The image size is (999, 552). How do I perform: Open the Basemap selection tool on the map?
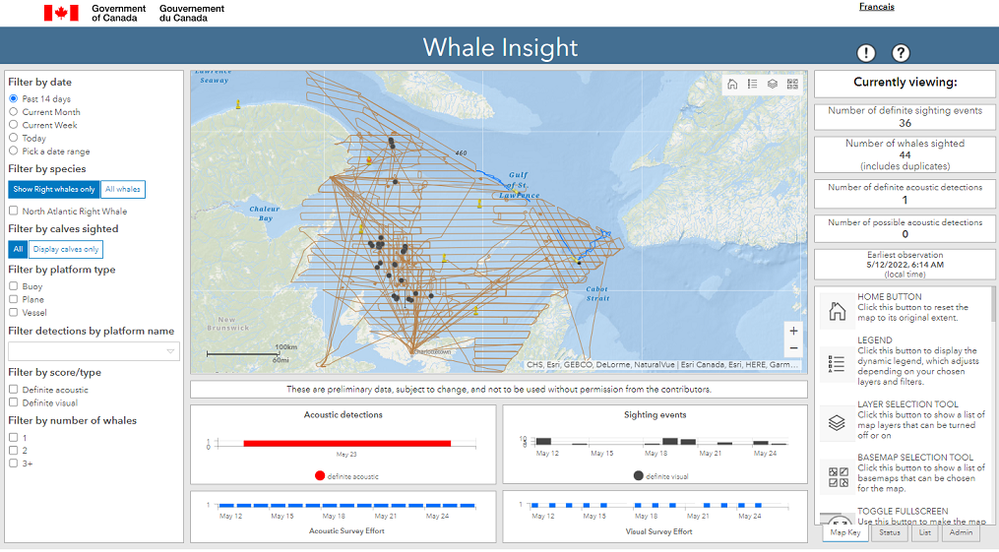793,84
